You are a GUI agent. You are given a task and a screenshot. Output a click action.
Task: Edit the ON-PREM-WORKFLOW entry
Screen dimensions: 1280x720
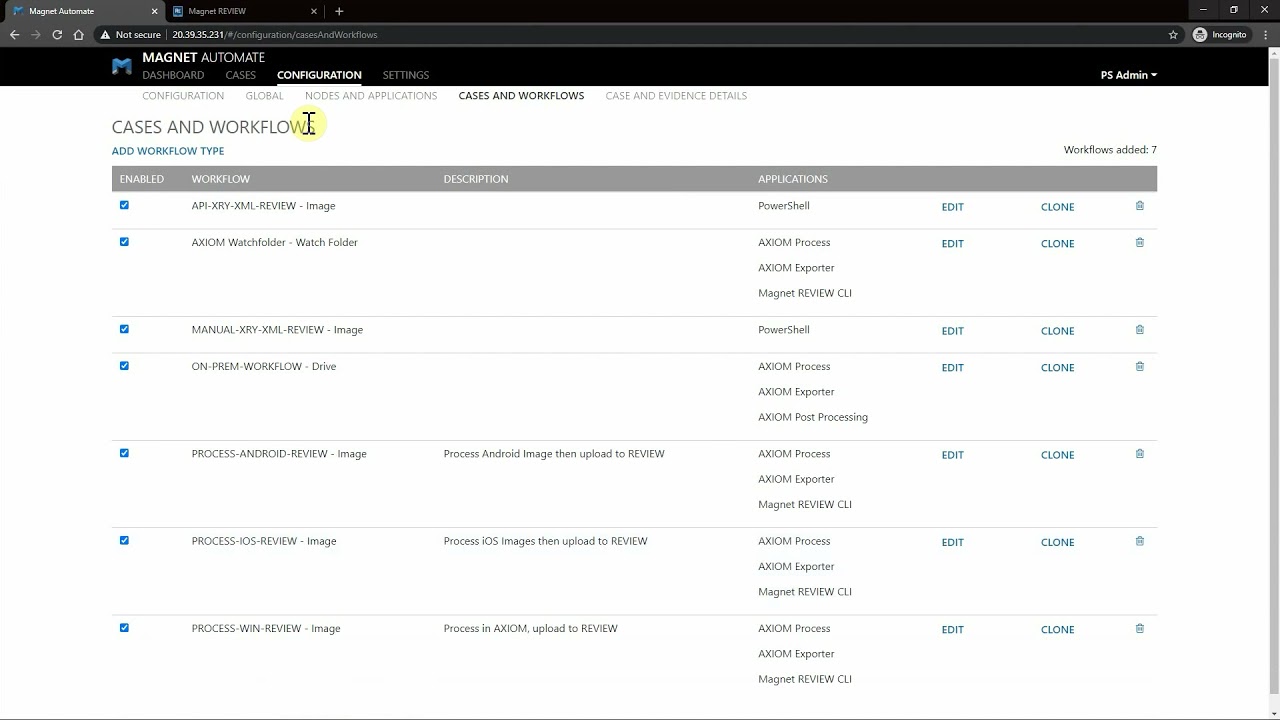[x=952, y=367]
